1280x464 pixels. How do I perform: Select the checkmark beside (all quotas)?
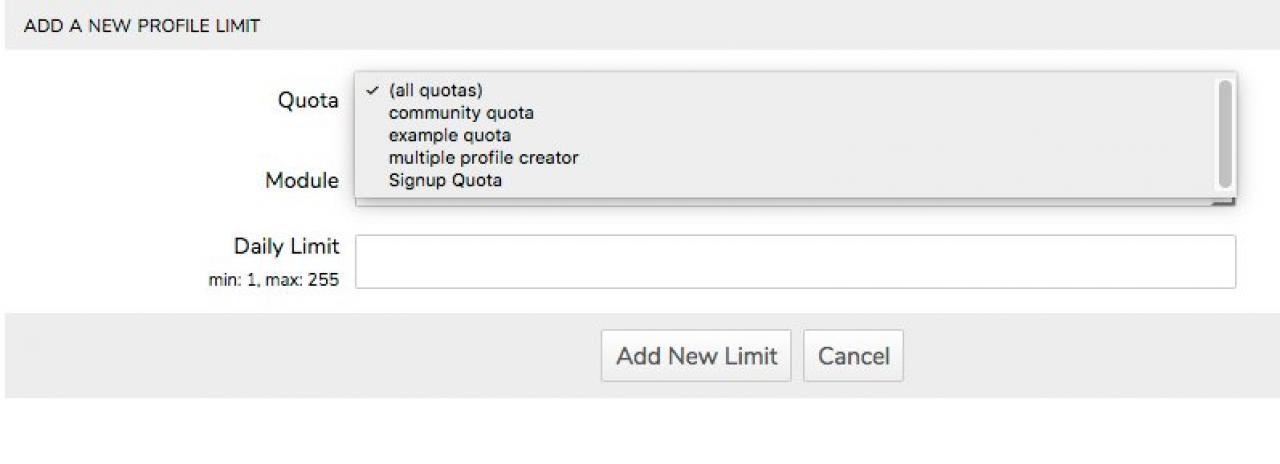click(372, 91)
